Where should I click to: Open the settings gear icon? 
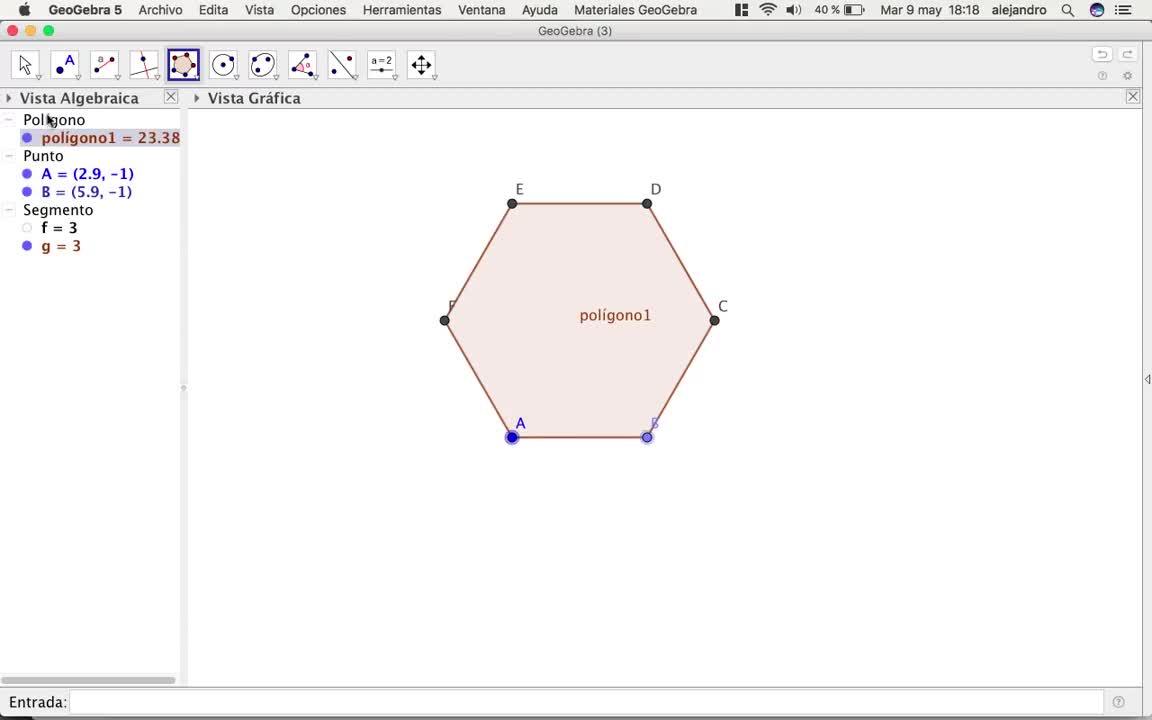(1128, 76)
